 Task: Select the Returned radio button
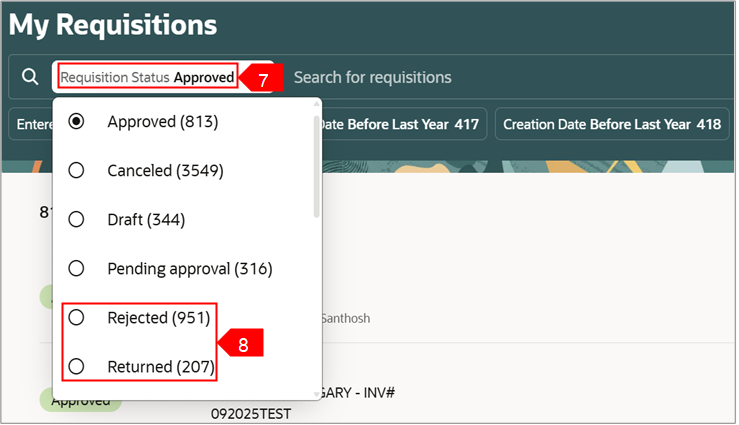[x=76, y=367]
